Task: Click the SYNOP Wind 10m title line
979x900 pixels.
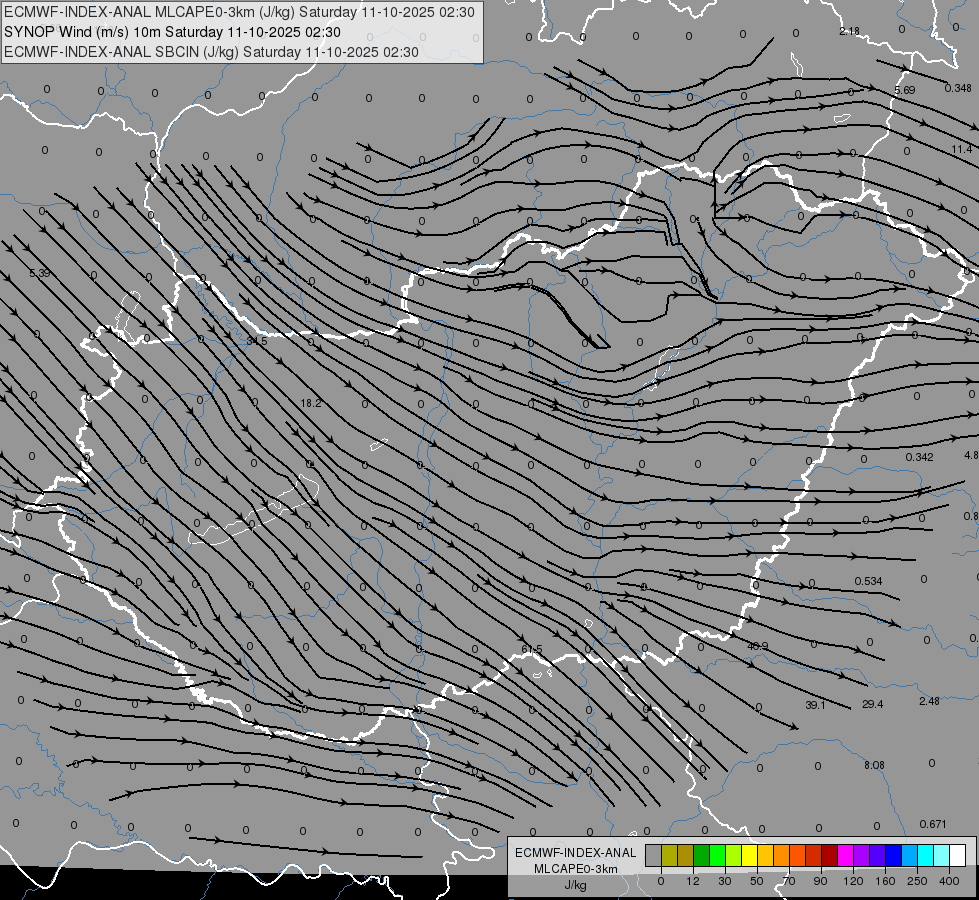Action: [x=172, y=32]
